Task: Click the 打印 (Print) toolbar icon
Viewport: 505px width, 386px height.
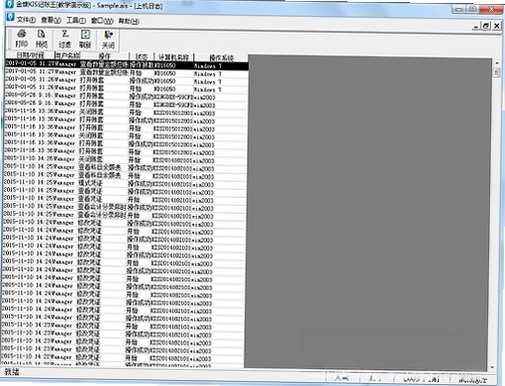Action: pos(21,38)
